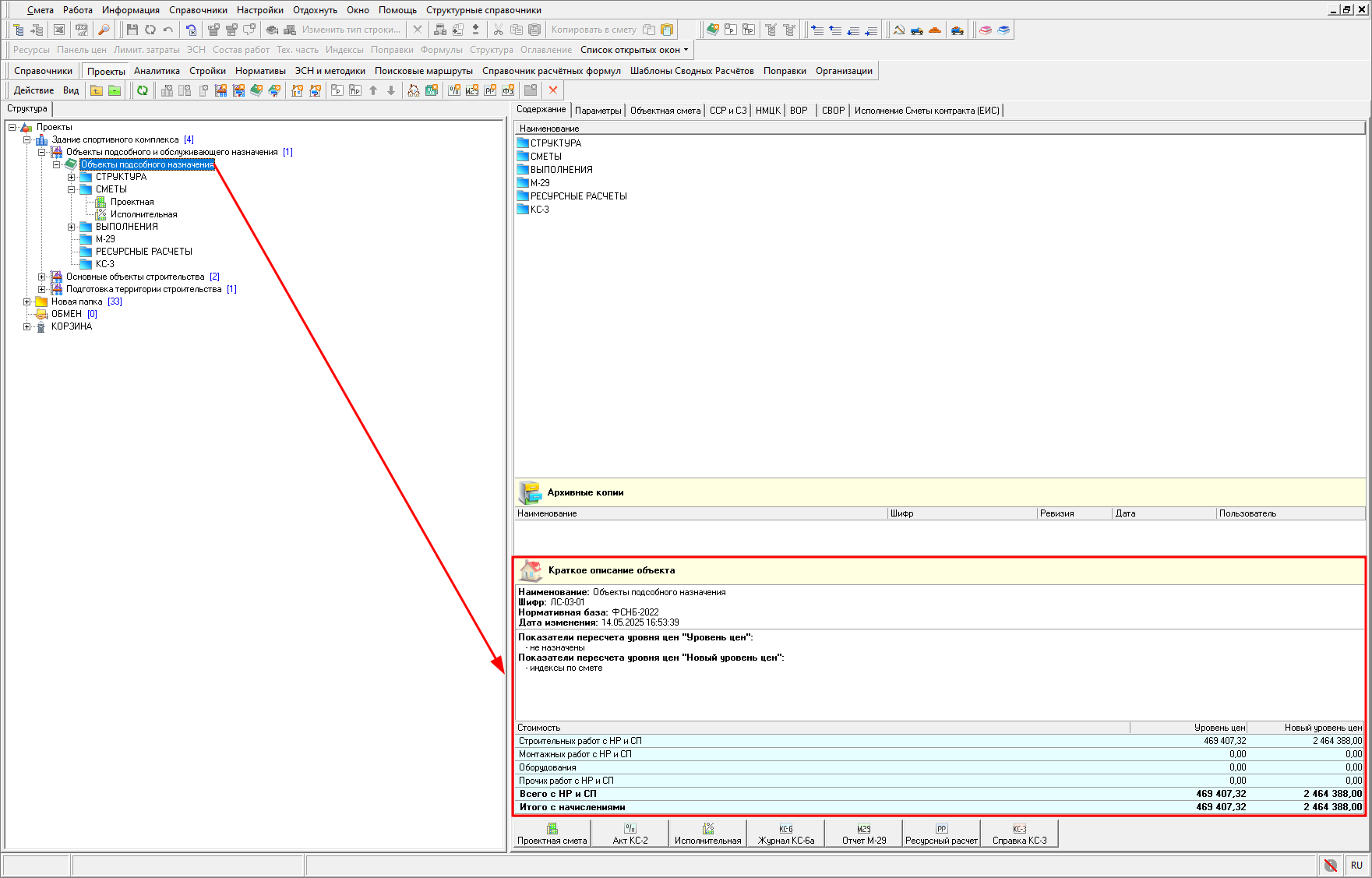This screenshot has width=1372, height=878.
Task: Click the red X delete icon
Action: [553, 90]
